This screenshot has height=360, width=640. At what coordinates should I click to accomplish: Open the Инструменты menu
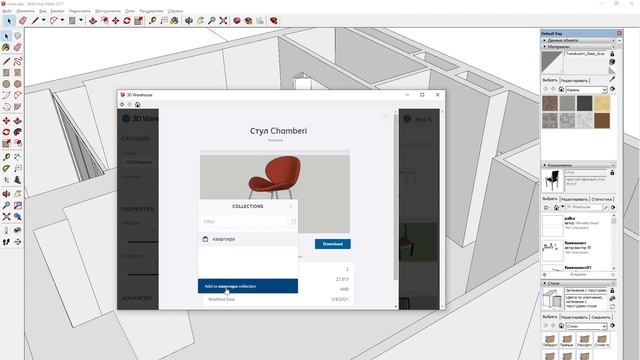click(x=108, y=11)
